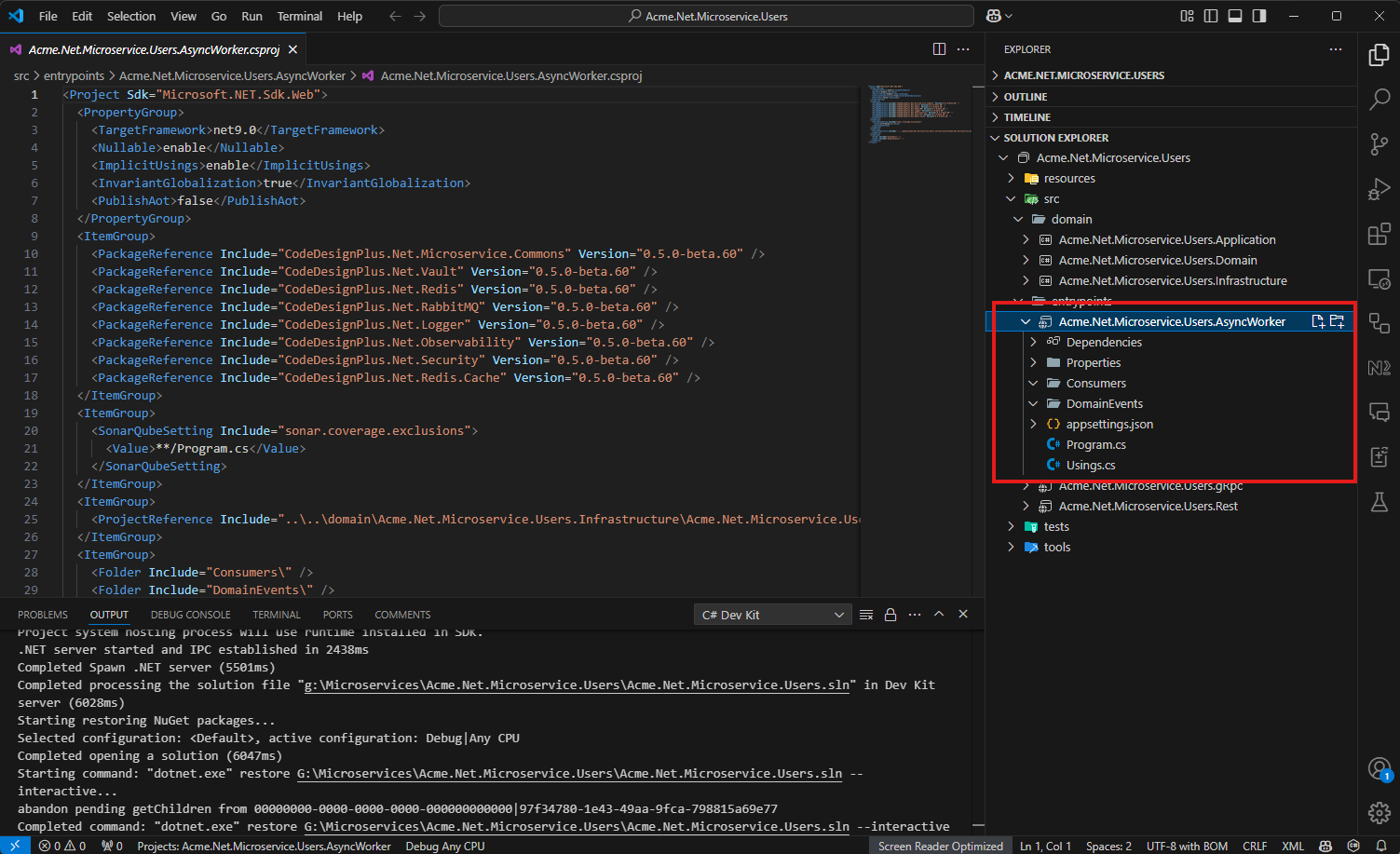Click the Comments icon in activity bar
The width and height of the screenshot is (1400, 854).
[x=1380, y=412]
